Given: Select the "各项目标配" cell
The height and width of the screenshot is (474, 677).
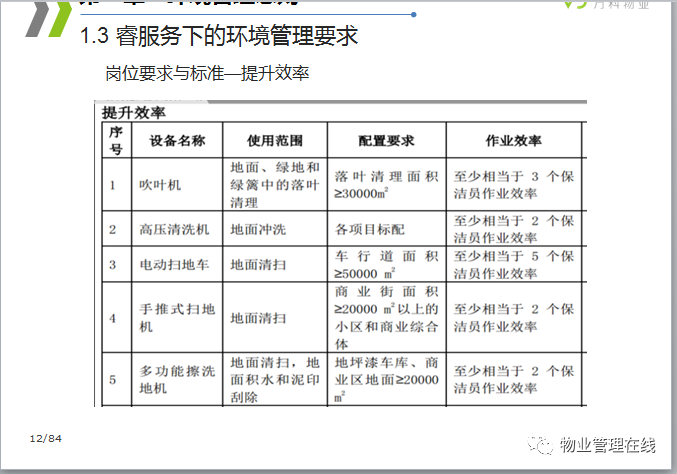Looking at the screenshot, I should (x=386, y=229).
